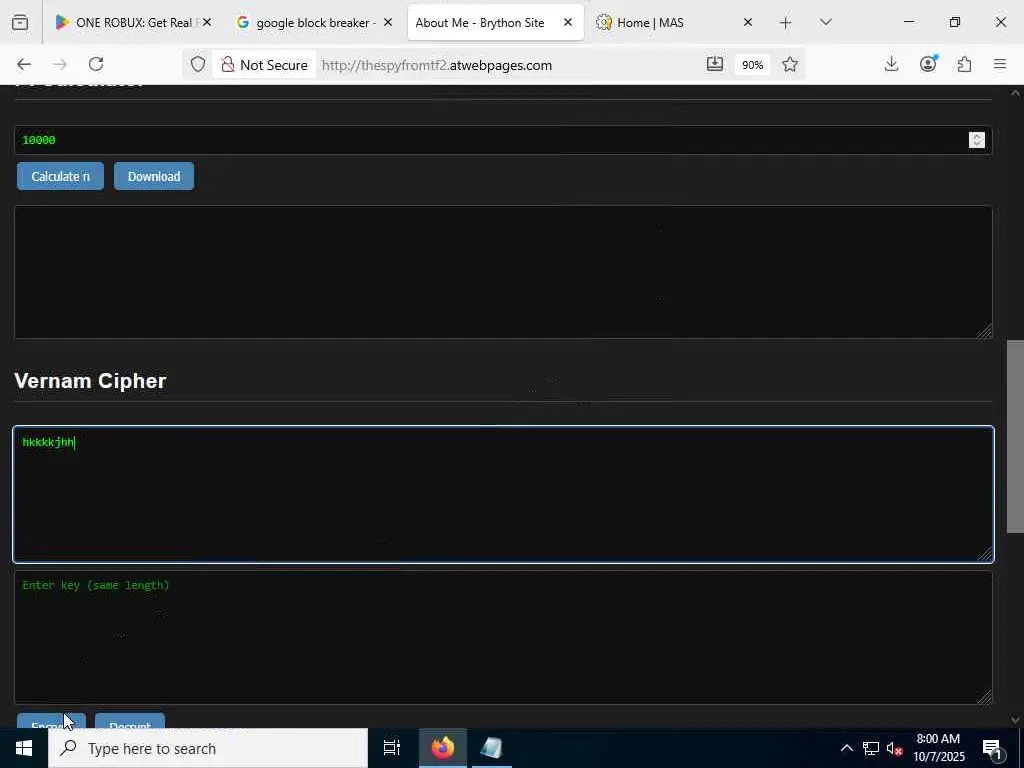Open the Firefox application menu
This screenshot has width=1024, height=768.
[1000, 64]
